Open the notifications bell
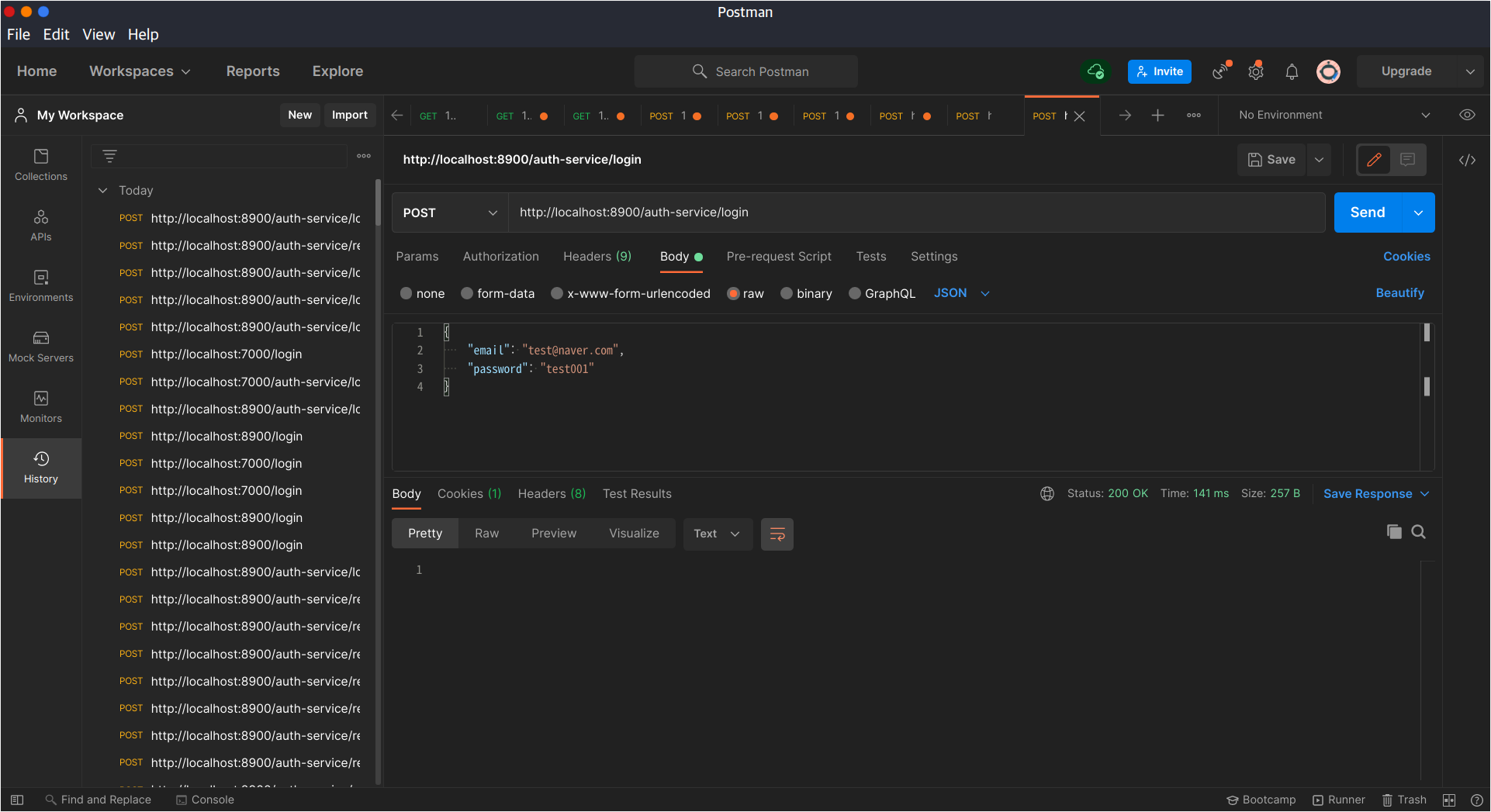The width and height of the screenshot is (1491, 812). coord(1292,71)
